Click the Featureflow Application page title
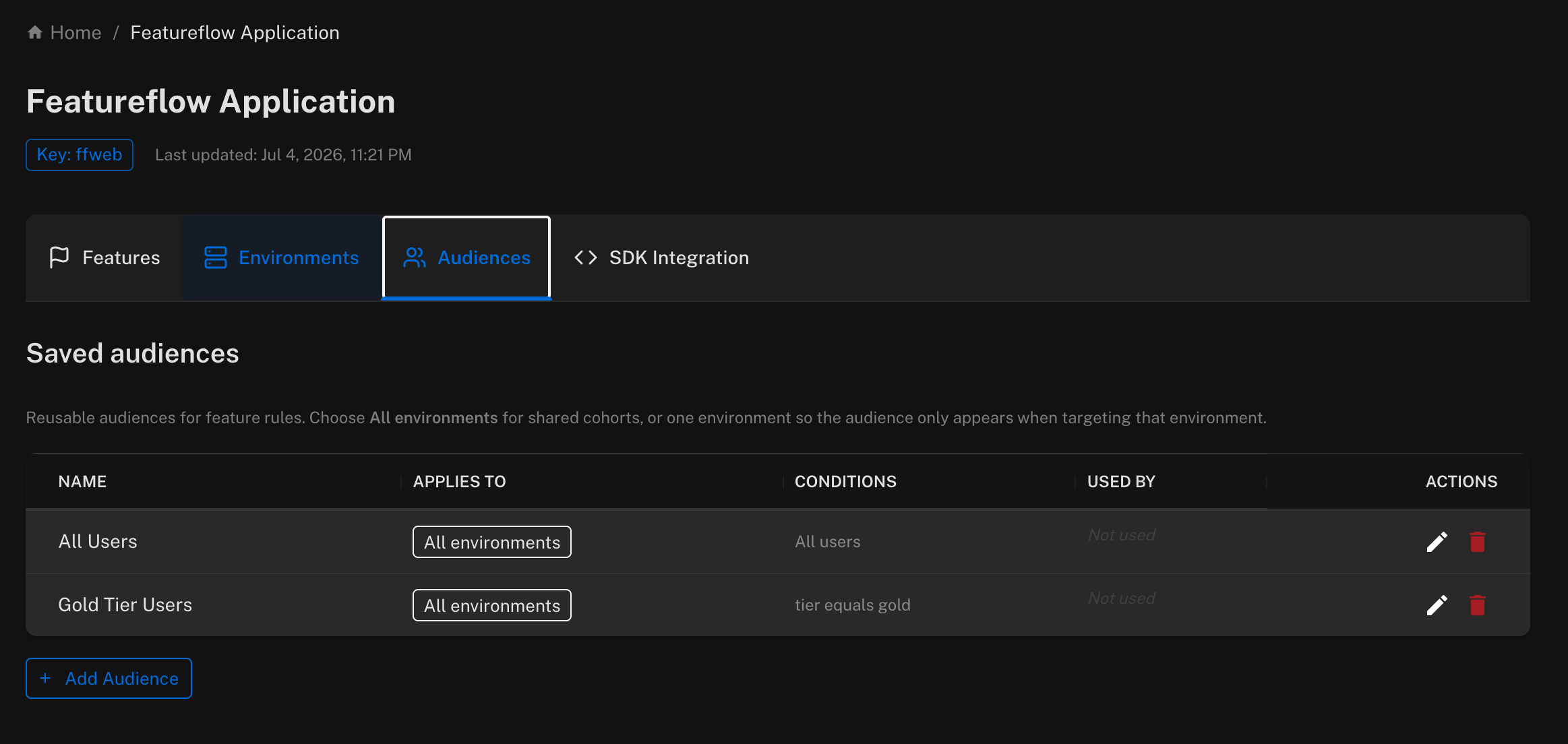 click(211, 102)
